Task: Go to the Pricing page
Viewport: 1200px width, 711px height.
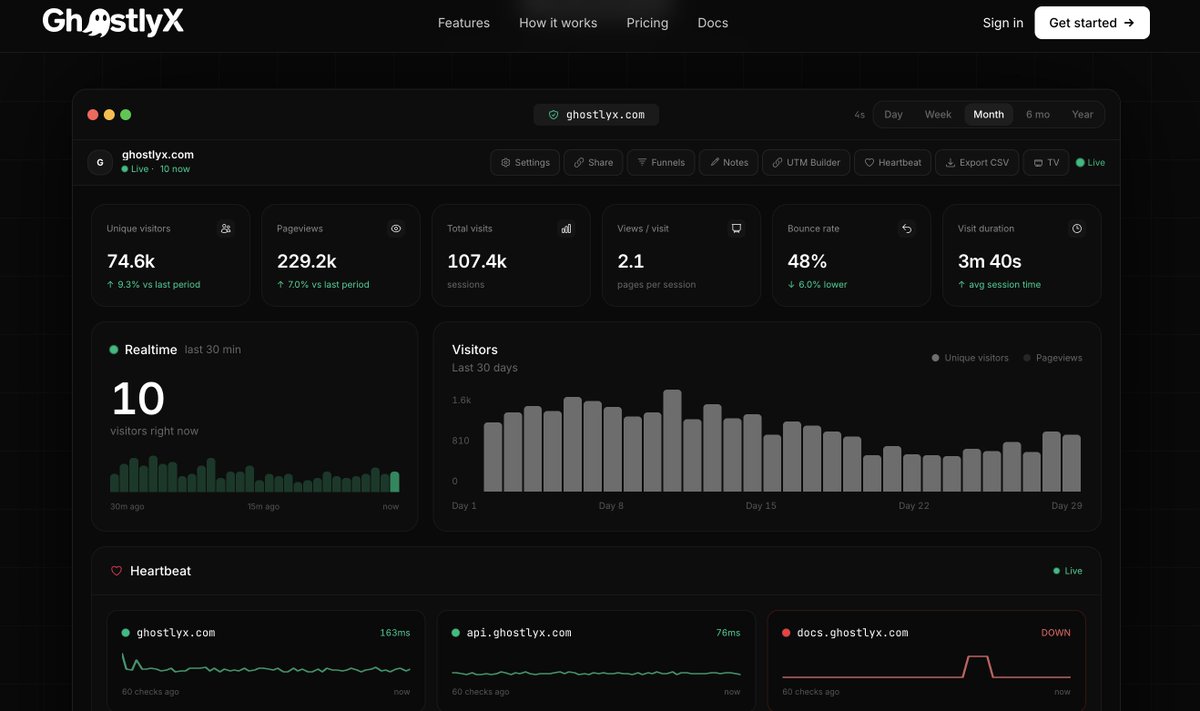Action: click(647, 23)
